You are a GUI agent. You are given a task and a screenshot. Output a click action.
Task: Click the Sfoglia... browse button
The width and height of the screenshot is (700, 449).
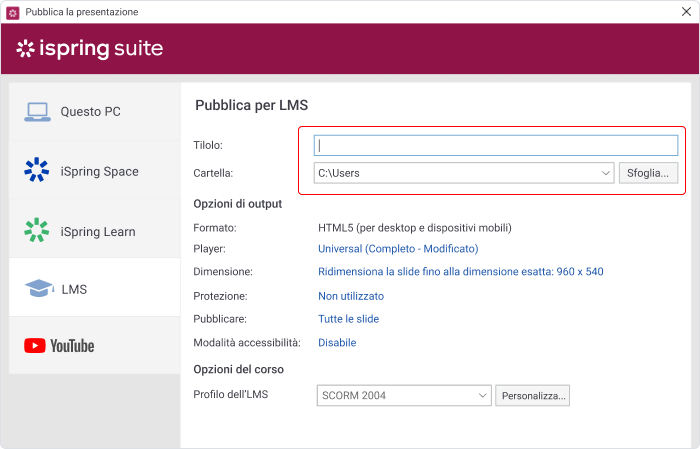click(x=648, y=173)
